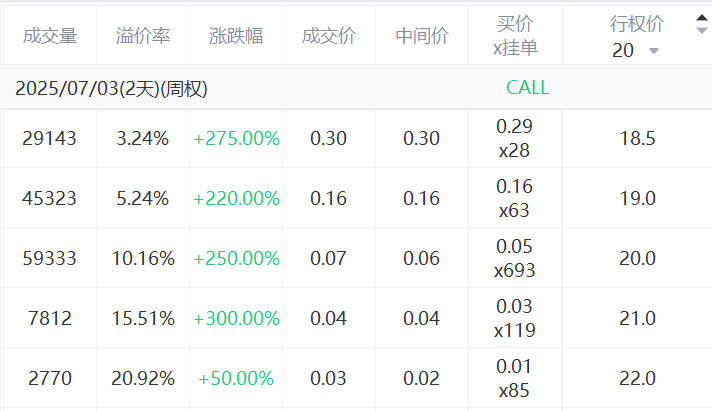Click the 中间价 column header
This screenshot has height=411, width=712.
click(x=422, y=35)
